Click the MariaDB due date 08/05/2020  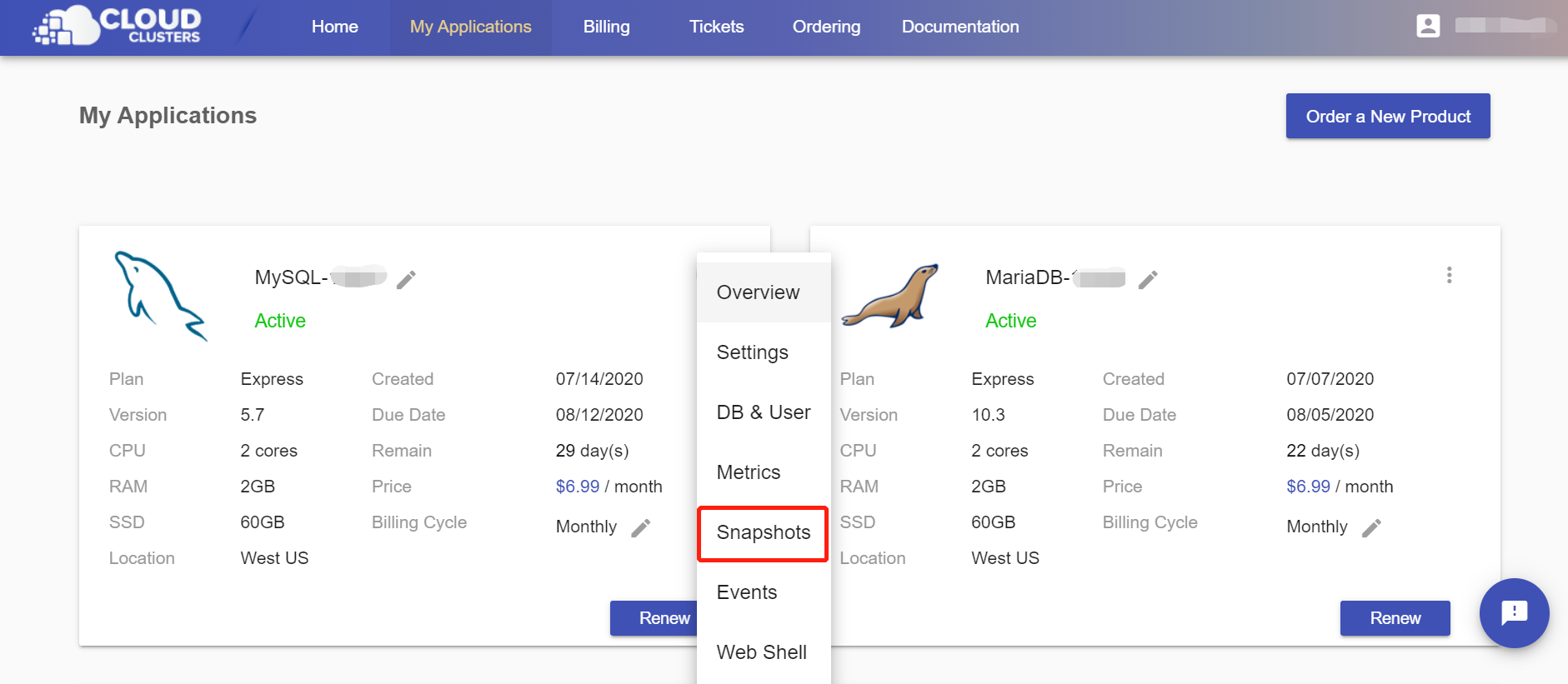[1330, 415]
